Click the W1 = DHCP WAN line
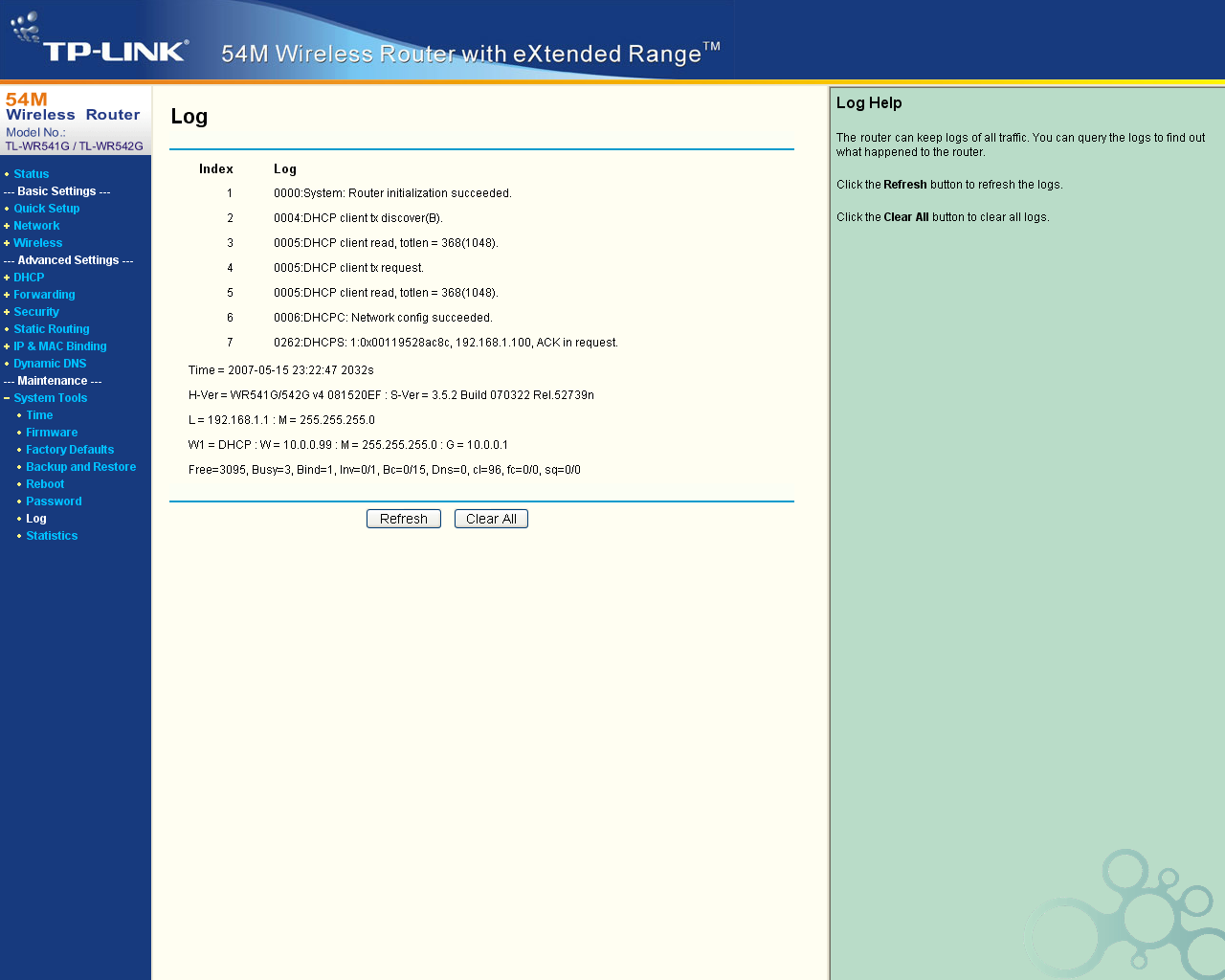 pyautogui.click(x=348, y=445)
